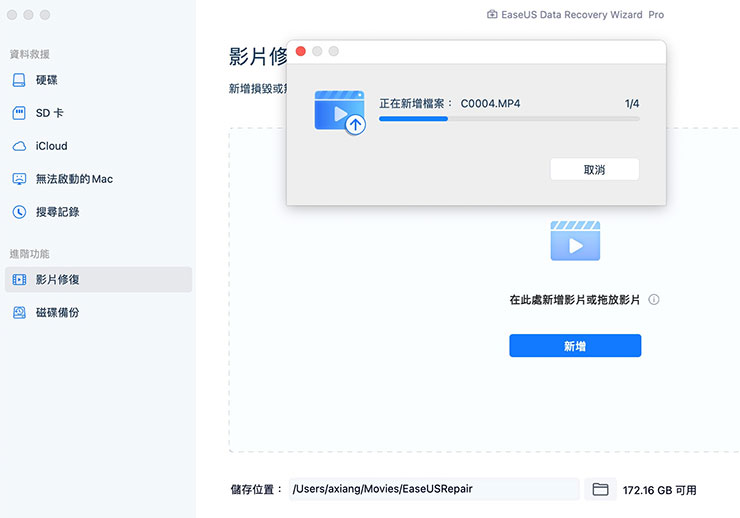Click 在此處新增影片或拖放影片 text
The height and width of the screenshot is (518, 740).
(x=574, y=300)
